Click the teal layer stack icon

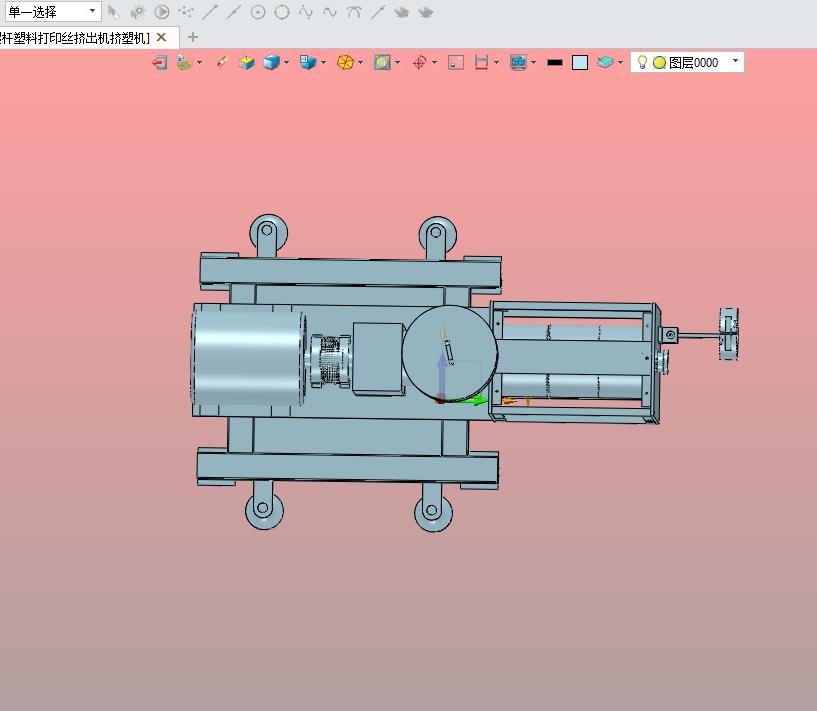[605, 63]
